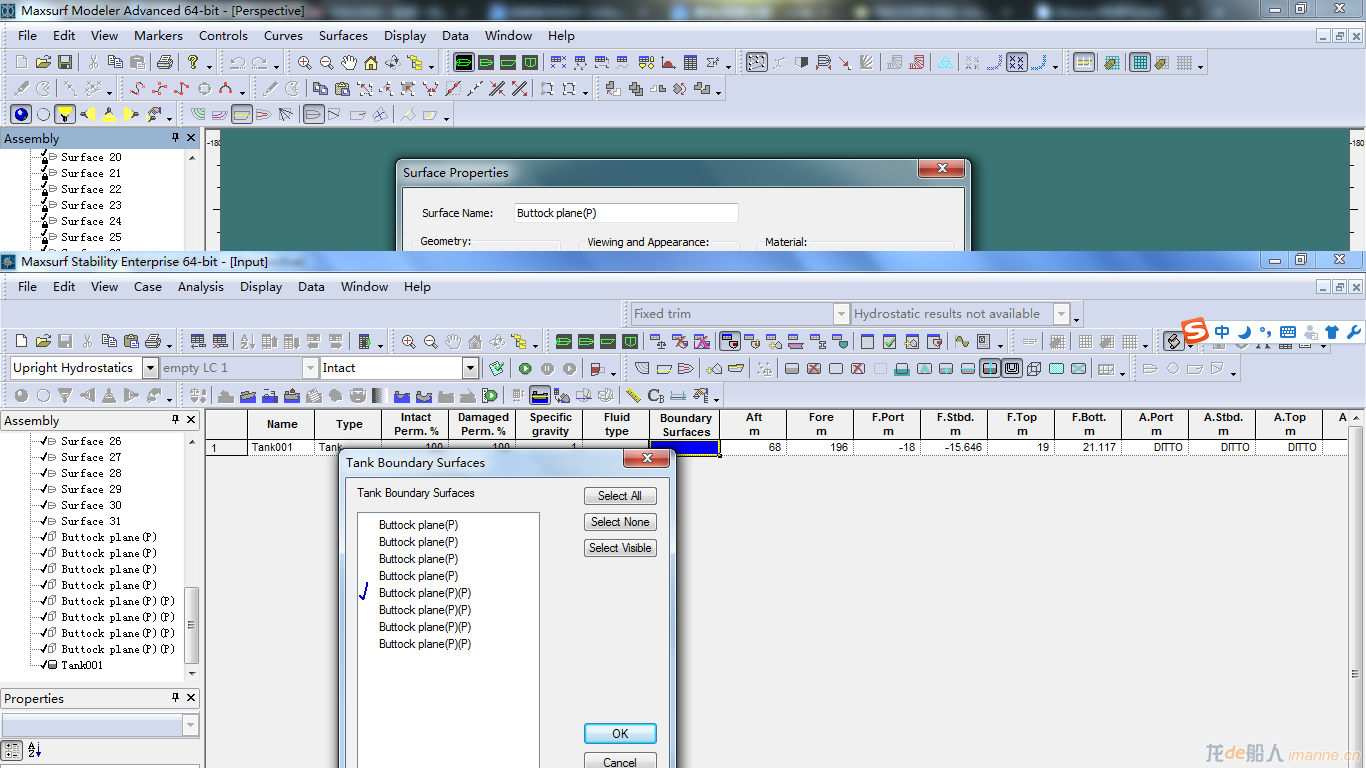Open Intact damage case dropdown
The image size is (1366, 768).
click(470, 368)
